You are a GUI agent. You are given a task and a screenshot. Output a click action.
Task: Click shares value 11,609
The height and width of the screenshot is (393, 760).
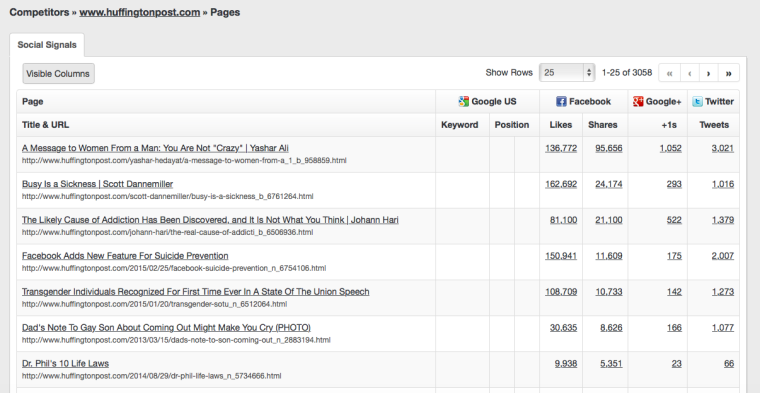click(x=609, y=255)
